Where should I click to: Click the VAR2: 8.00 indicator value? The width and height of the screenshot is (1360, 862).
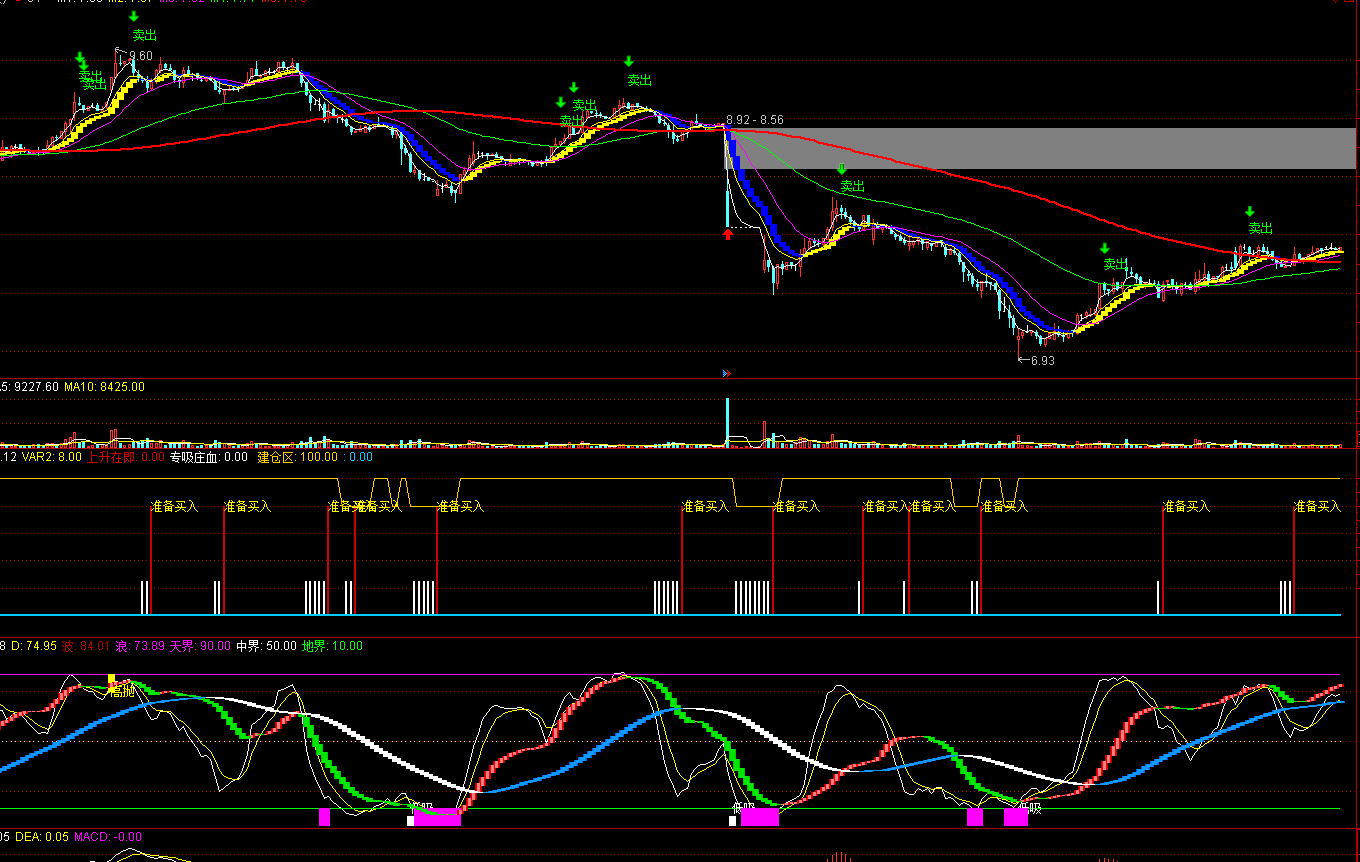(x=52, y=457)
